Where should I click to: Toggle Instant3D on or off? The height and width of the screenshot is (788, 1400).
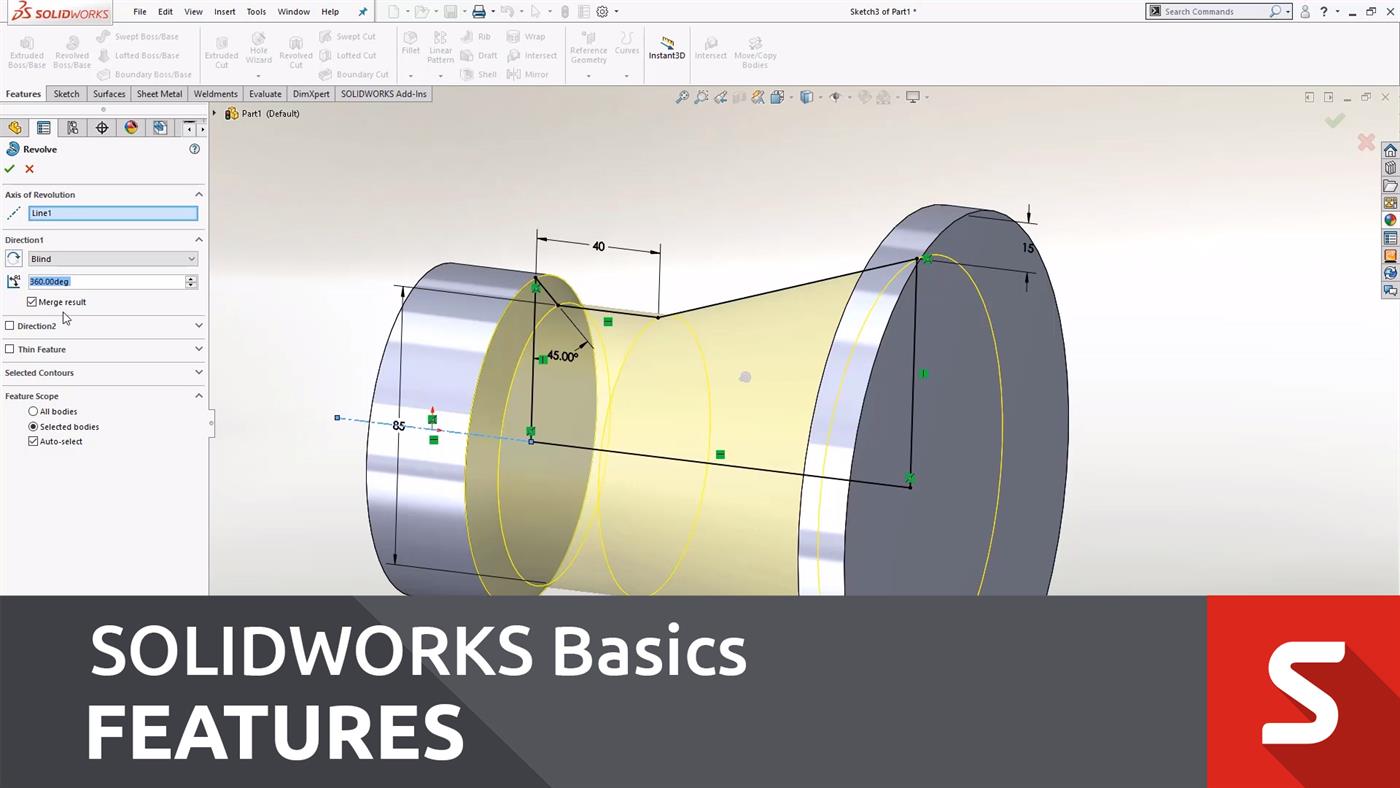[666, 48]
